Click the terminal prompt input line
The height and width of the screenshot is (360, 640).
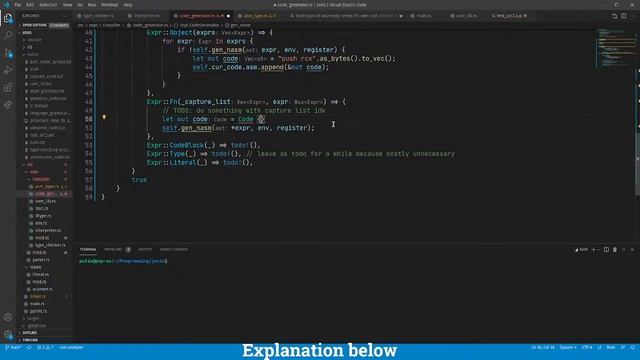click(123, 261)
